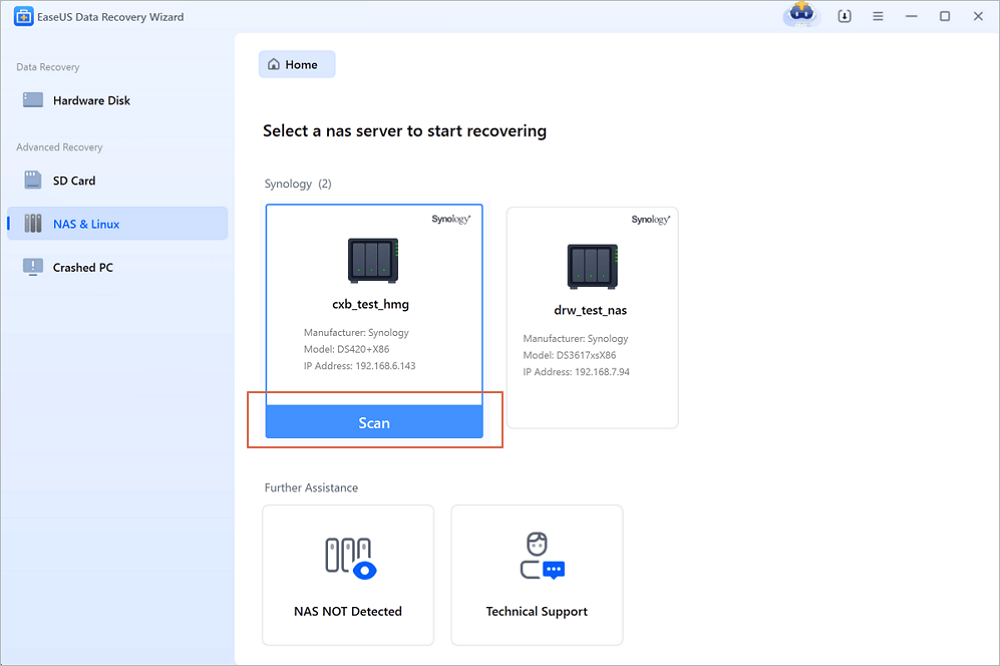The height and width of the screenshot is (666, 1000).
Task: Click Further Assistance heading
Action: click(x=311, y=488)
